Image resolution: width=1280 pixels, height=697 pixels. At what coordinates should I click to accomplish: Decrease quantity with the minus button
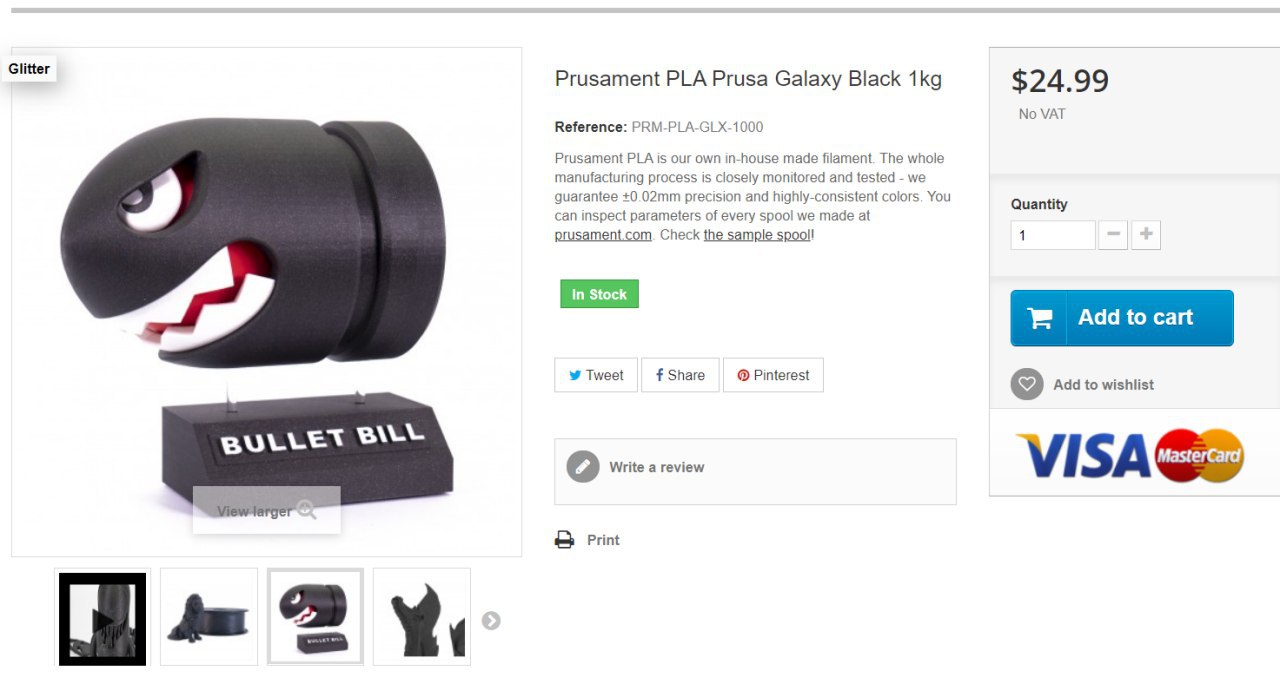(x=1113, y=235)
